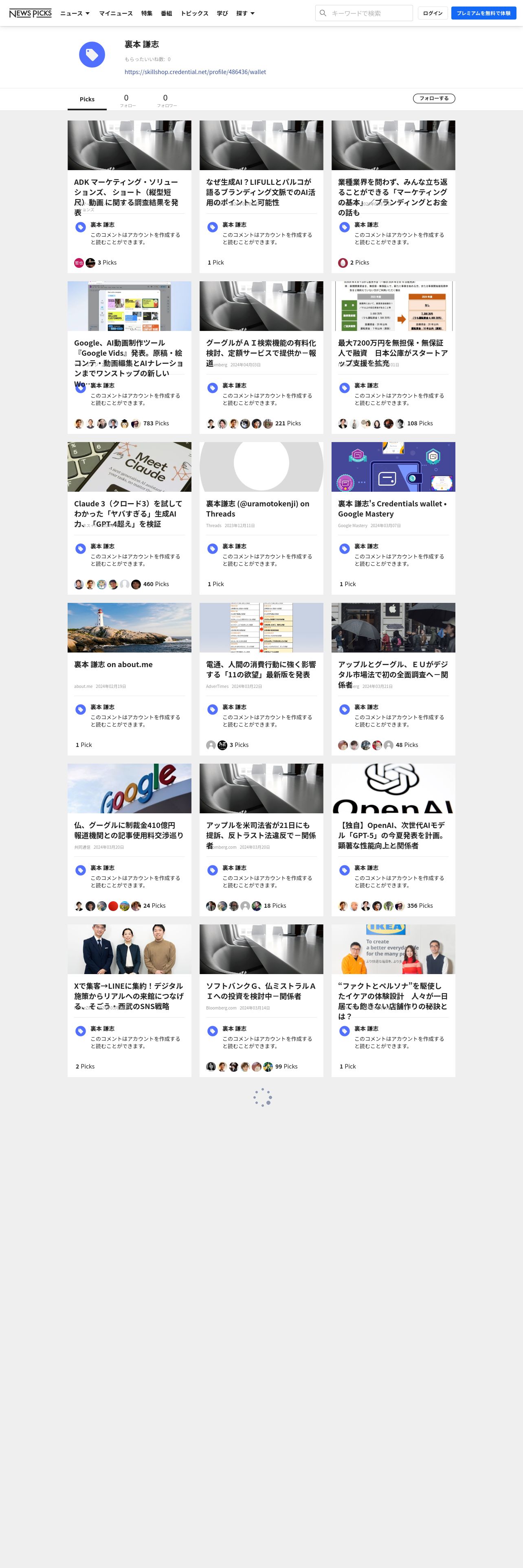Viewport: 523px width, 1568px height.
Task: Open the 特集 menu item
Action: click(147, 13)
